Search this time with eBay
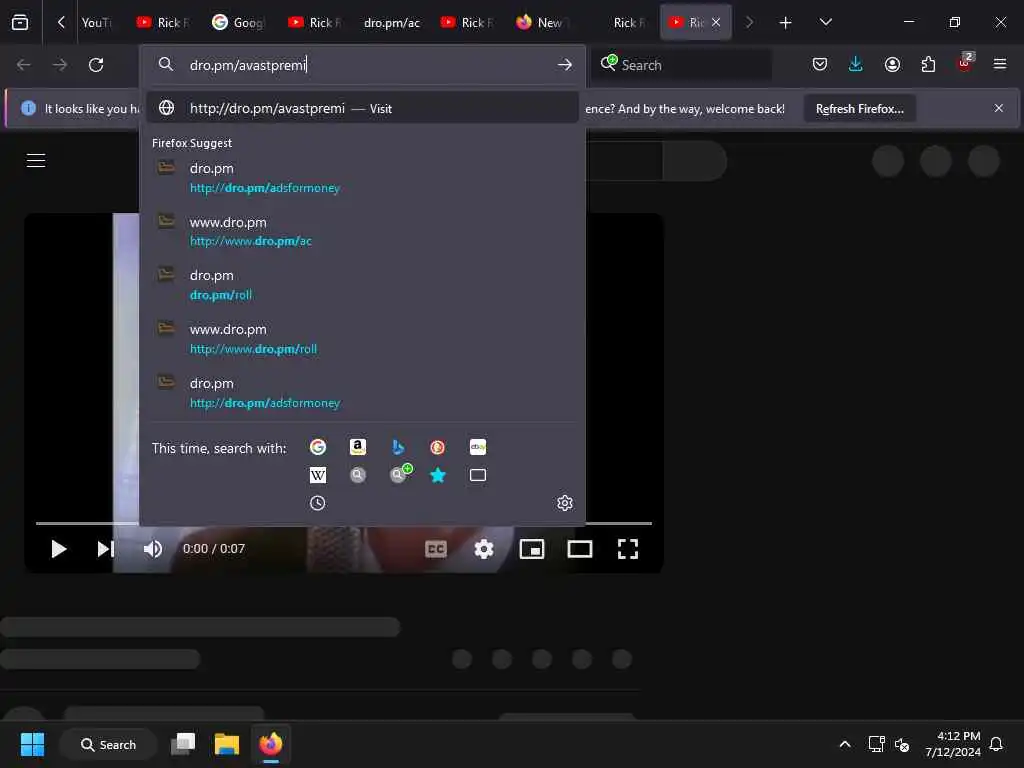This screenshot has height=768, width=1024. [477, 447]
